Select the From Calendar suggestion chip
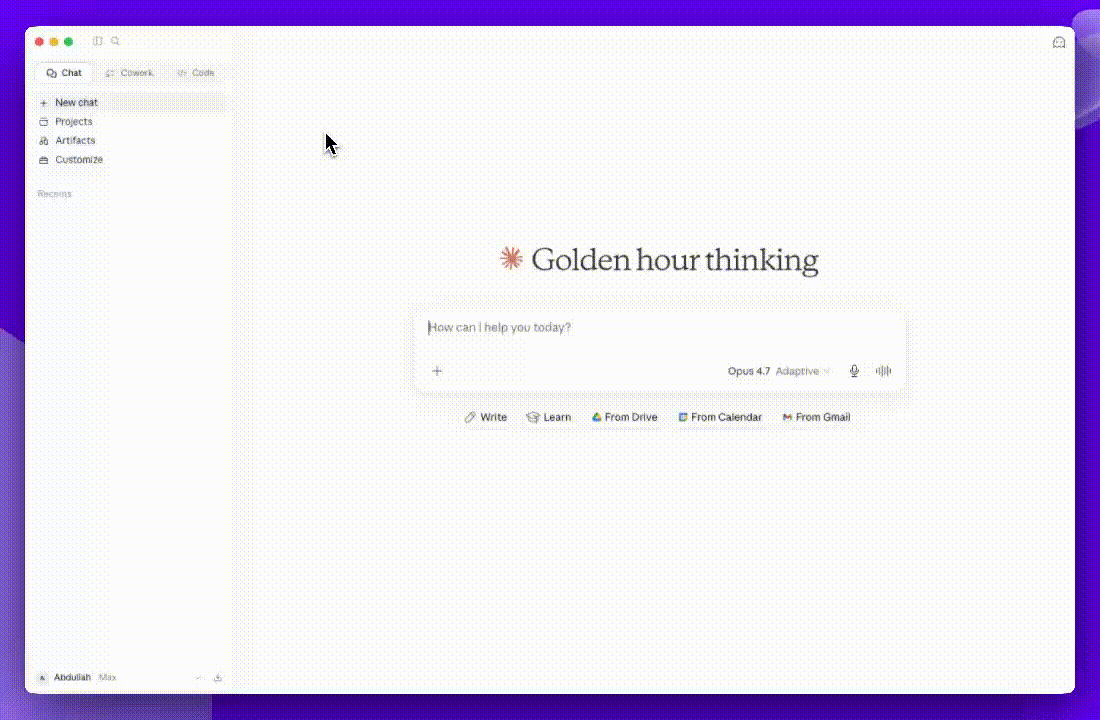The height and width of the screenshot is (720, 1100). pyautogui.click(x=720, y=417)
